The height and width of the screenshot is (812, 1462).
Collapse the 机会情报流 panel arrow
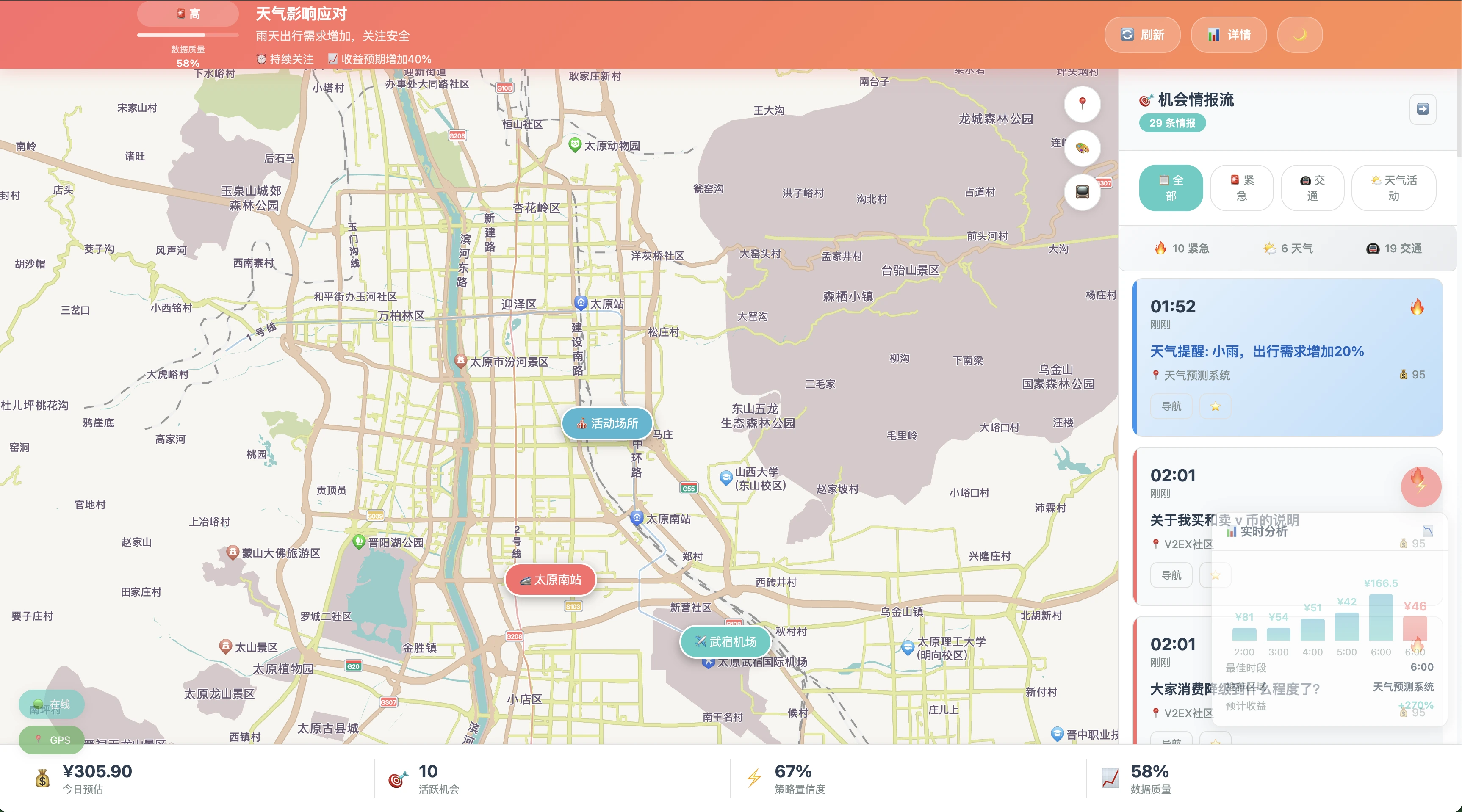[x=1423, y=109]
